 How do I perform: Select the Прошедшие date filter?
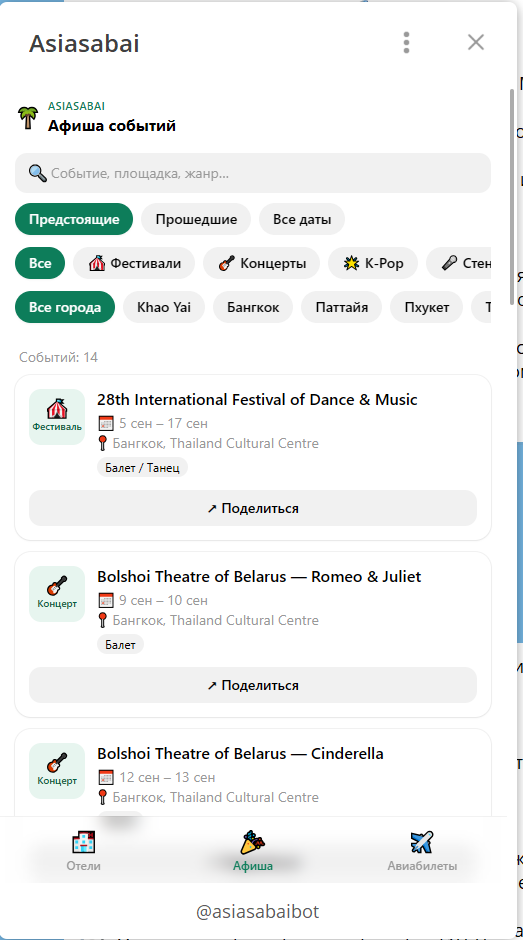196,219
